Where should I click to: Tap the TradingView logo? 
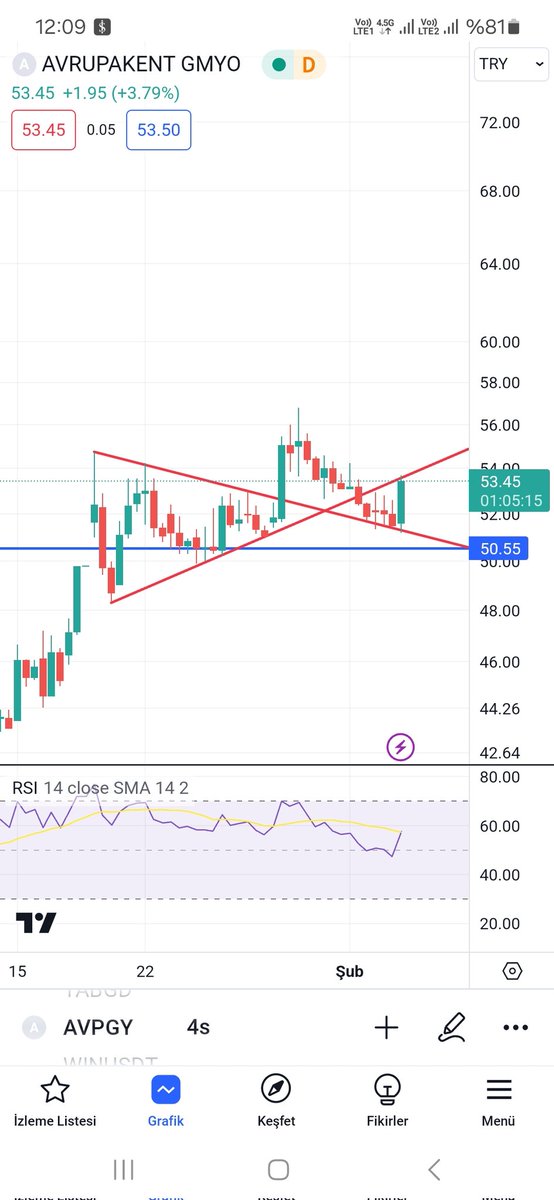tap(36, 923)
